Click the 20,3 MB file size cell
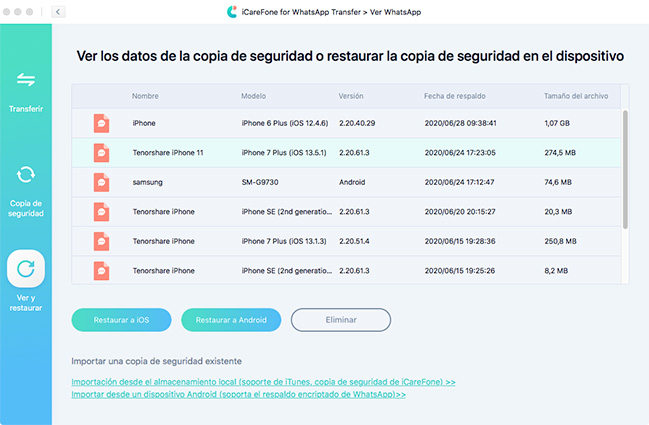 click(558, 212)
